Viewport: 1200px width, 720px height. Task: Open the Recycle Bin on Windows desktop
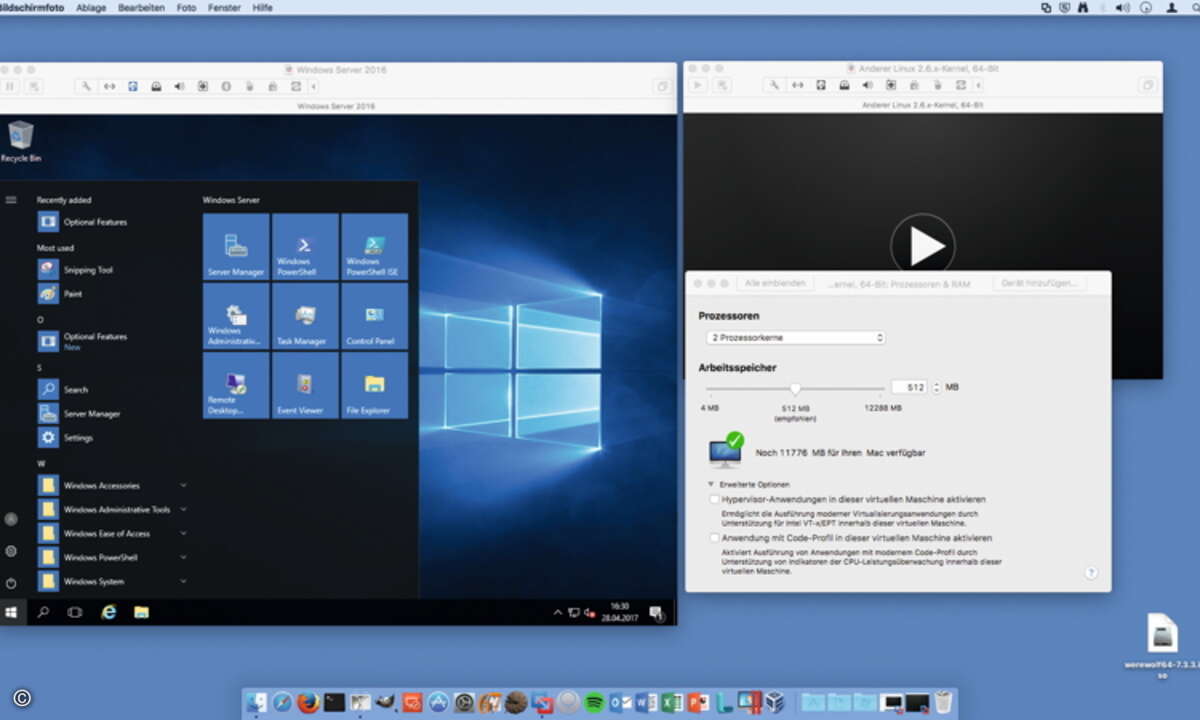(20, 141)
